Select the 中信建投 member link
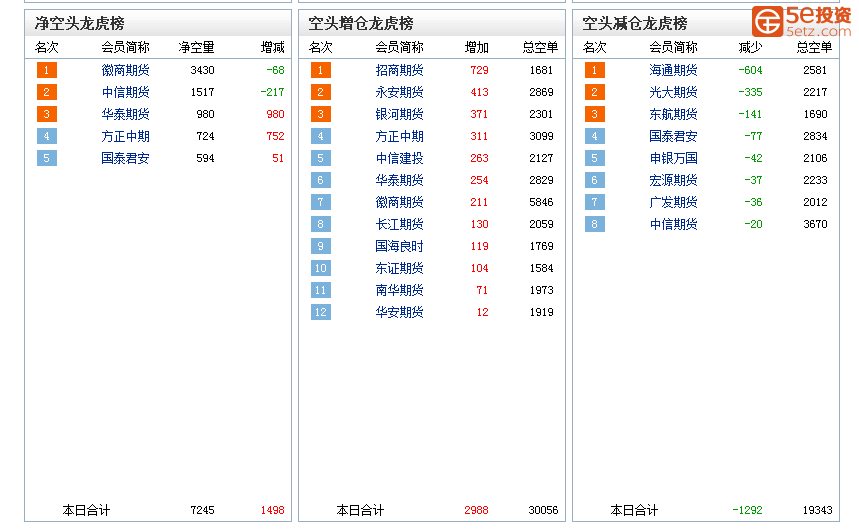859x530 pixels. [399, 158]
